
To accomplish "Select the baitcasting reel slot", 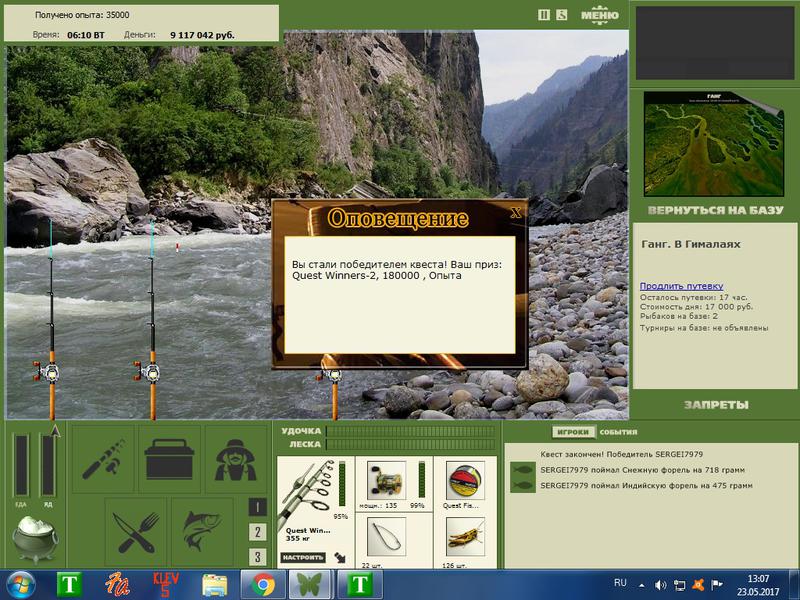I will [x=386, y=481].
